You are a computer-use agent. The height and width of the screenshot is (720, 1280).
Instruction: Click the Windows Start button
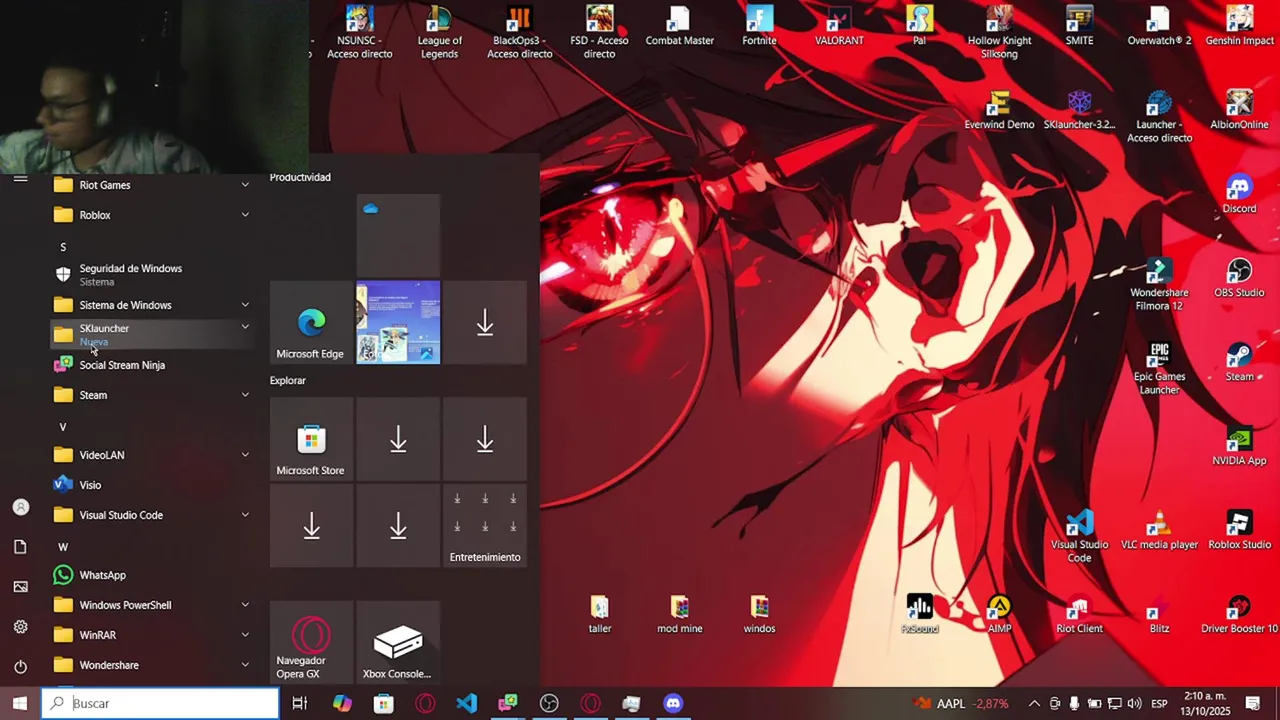[20, 703]
